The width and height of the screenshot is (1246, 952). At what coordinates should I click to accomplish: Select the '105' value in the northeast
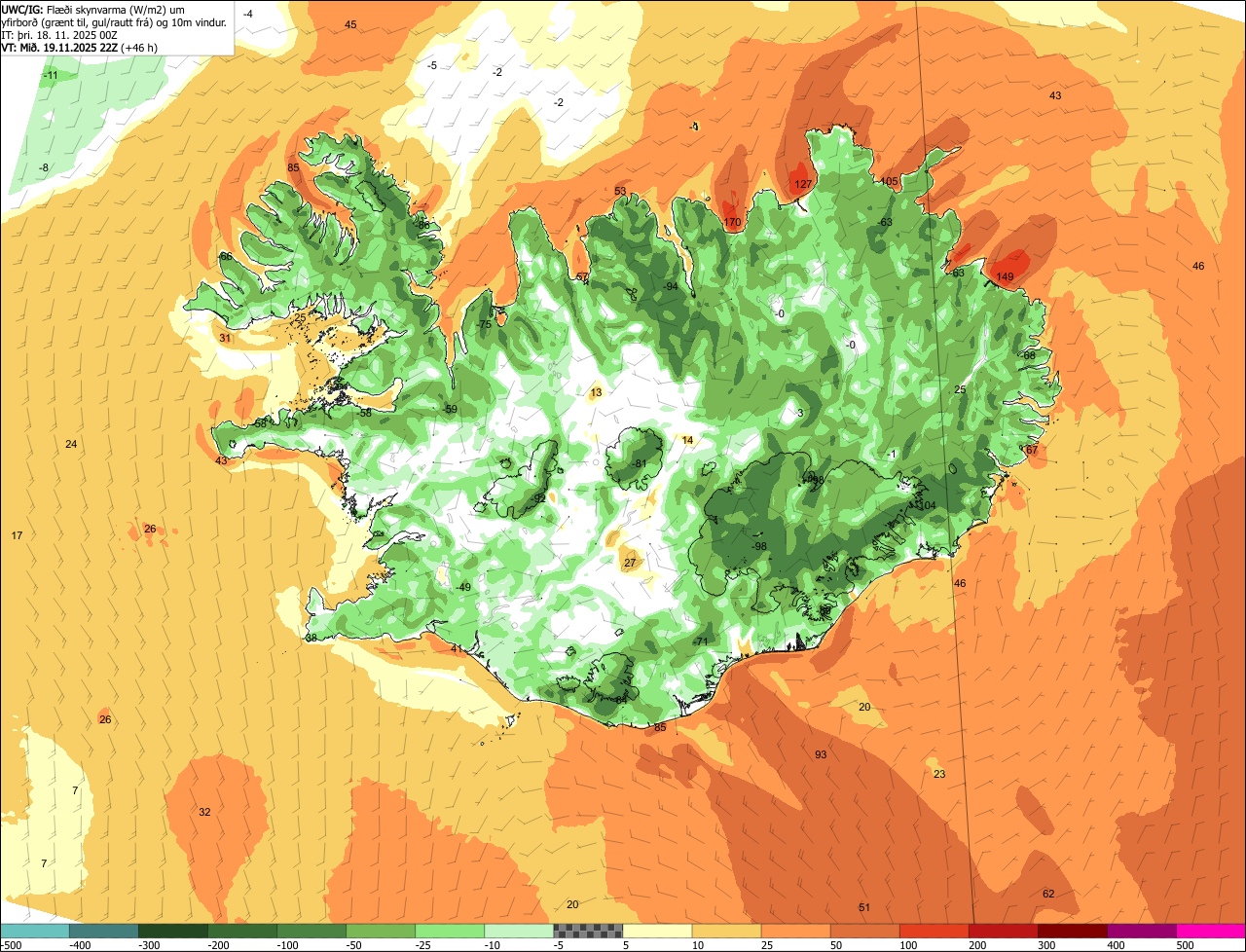889,181
